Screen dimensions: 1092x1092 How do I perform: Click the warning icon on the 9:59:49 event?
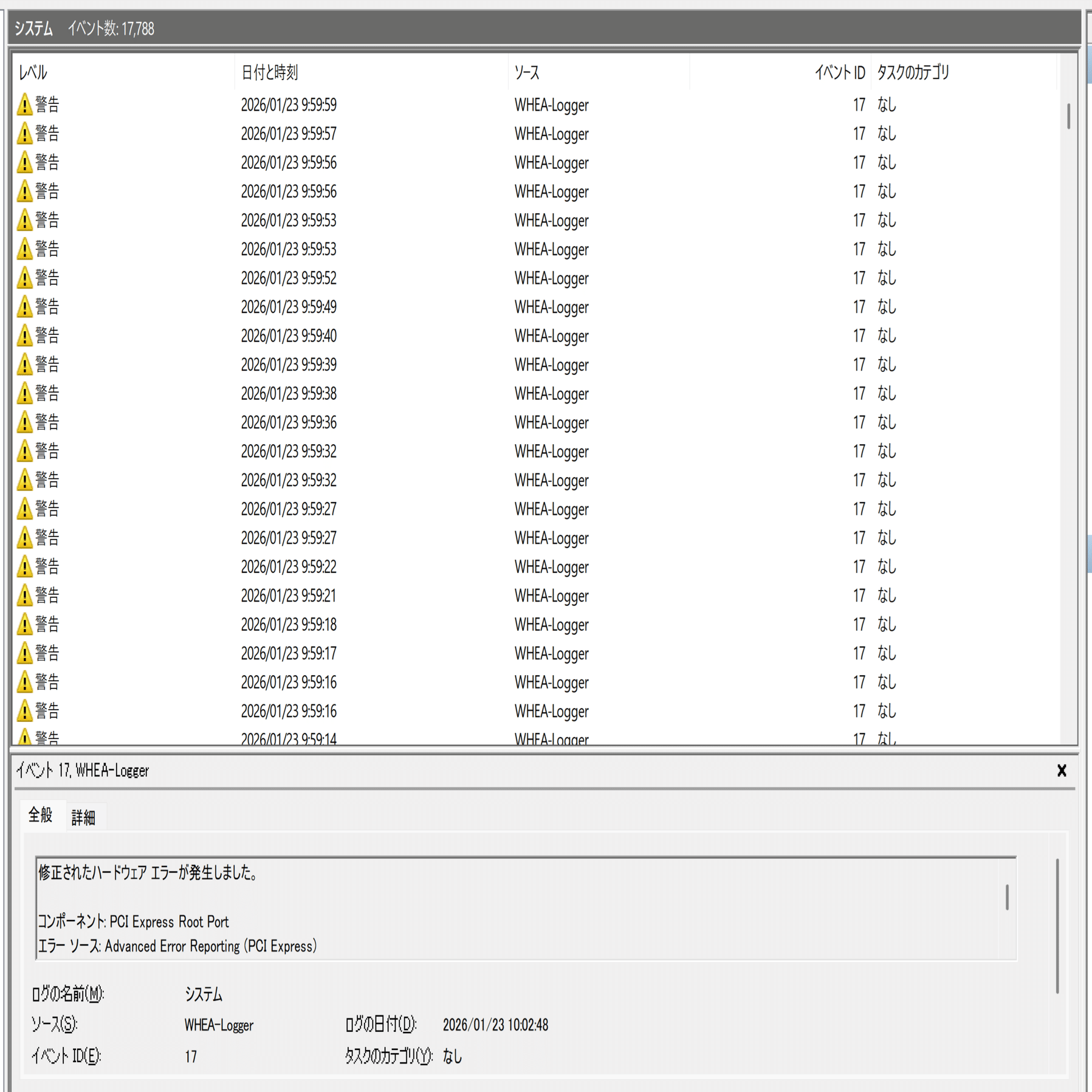click(24, 307)
